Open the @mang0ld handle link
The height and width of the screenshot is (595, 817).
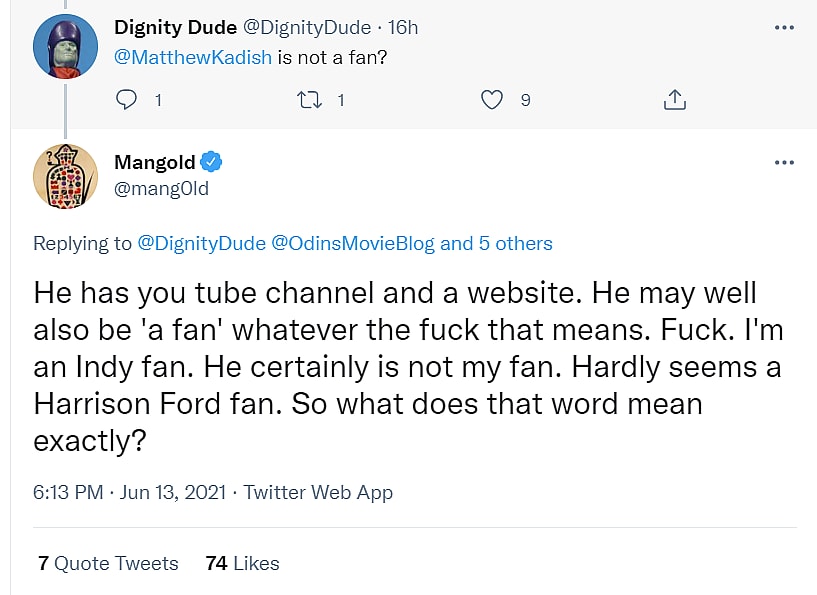tap(162, 188)
